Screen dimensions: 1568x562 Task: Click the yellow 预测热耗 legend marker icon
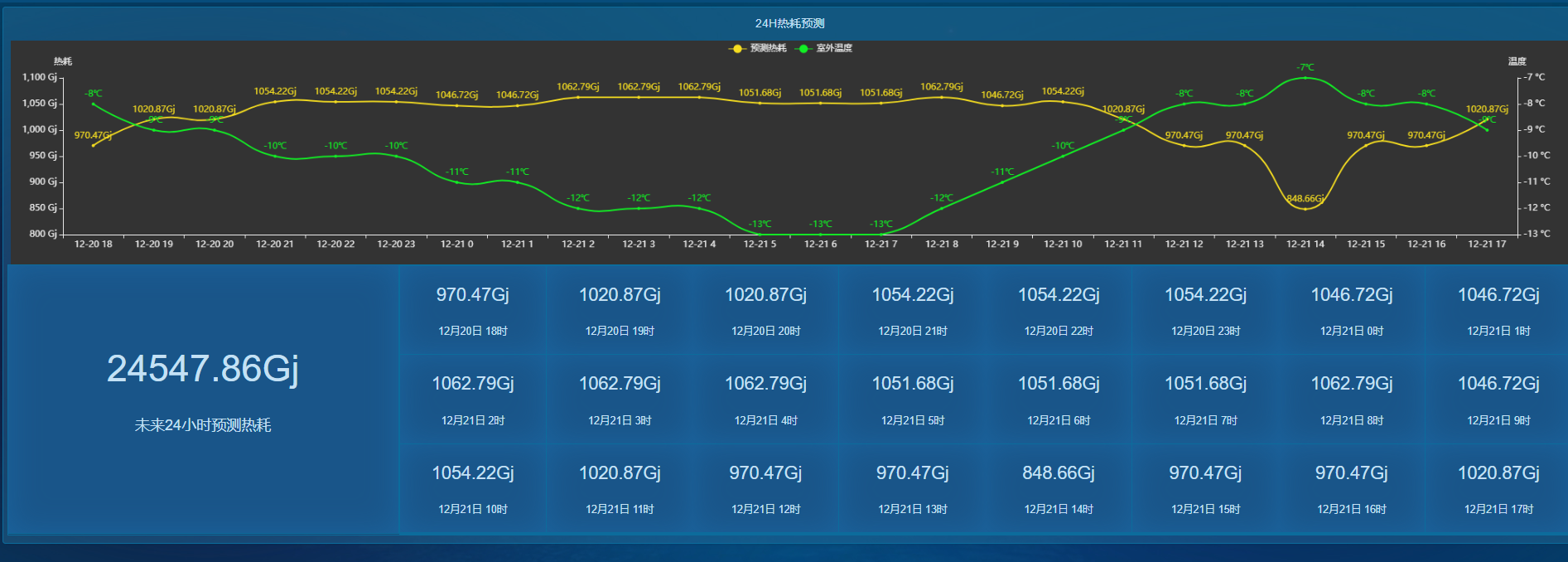click(736, 49)
